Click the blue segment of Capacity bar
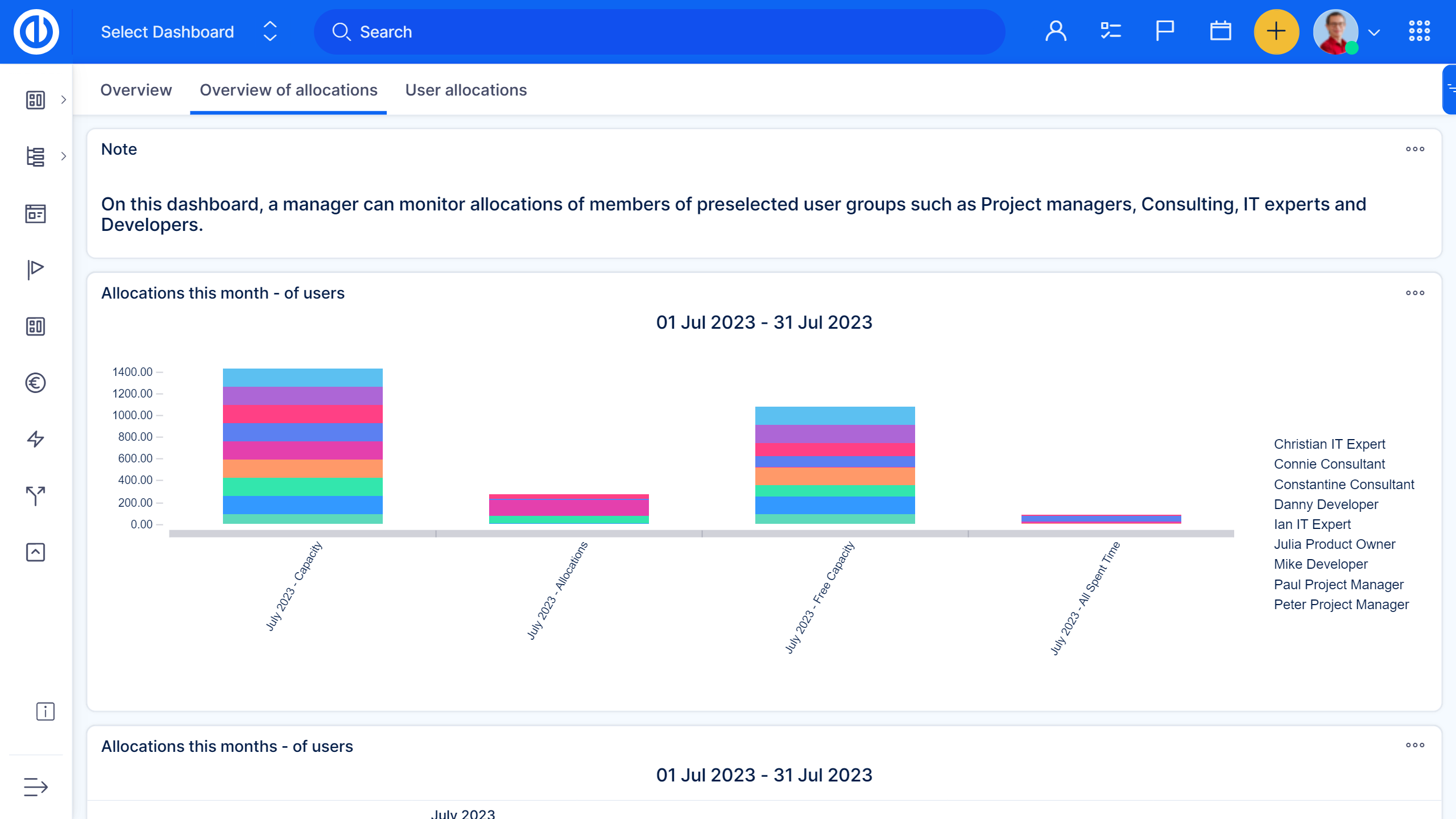 [x=303, y=504]
